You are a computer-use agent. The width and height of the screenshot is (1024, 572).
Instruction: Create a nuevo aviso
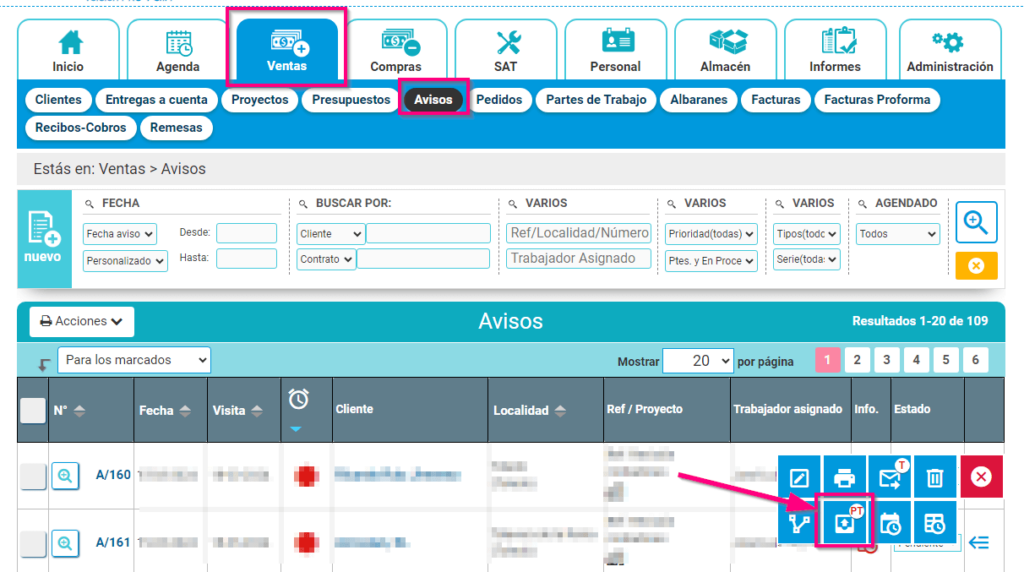click(44, 239)
